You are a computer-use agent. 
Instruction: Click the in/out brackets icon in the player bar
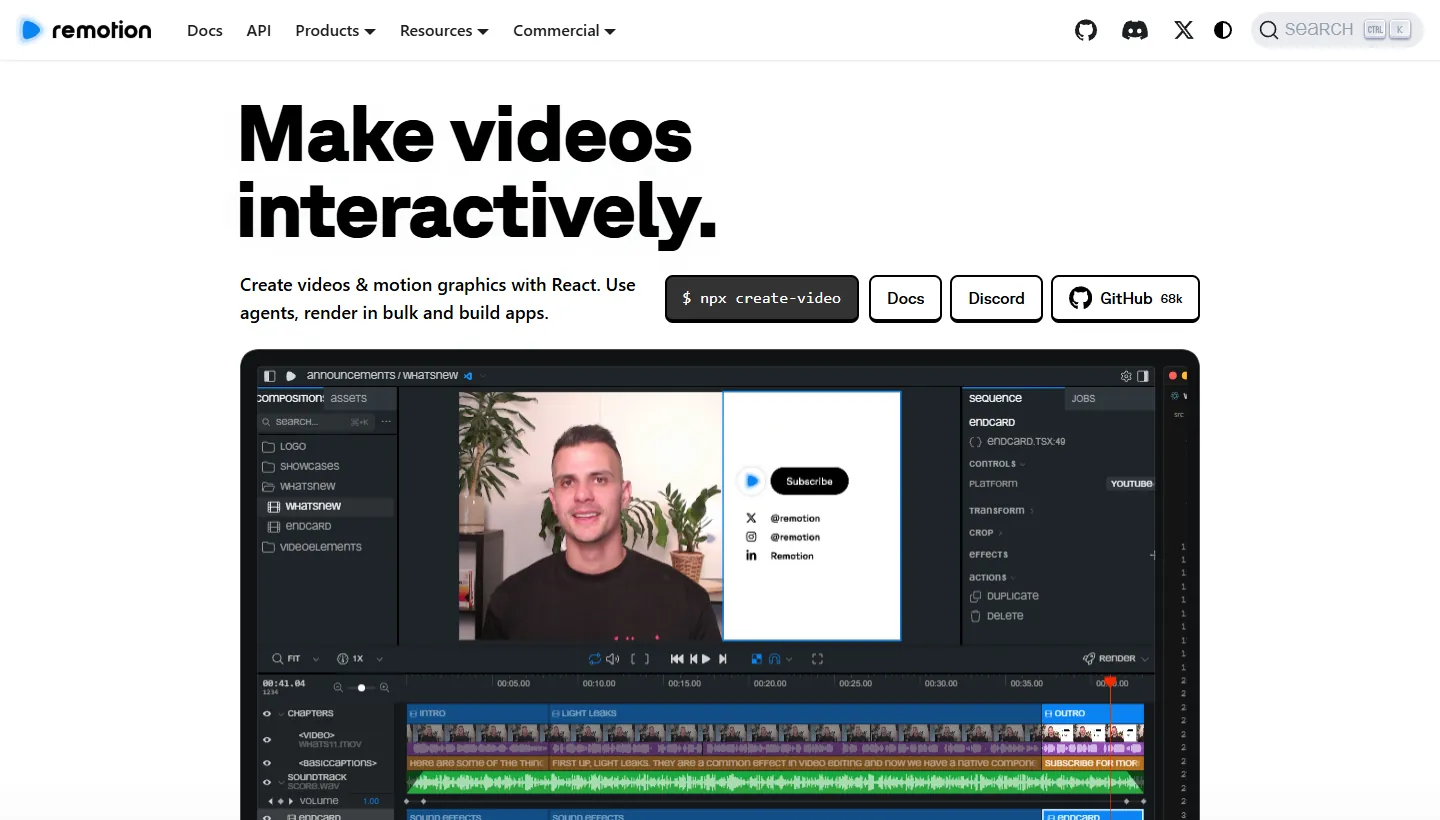coord(640,659)
